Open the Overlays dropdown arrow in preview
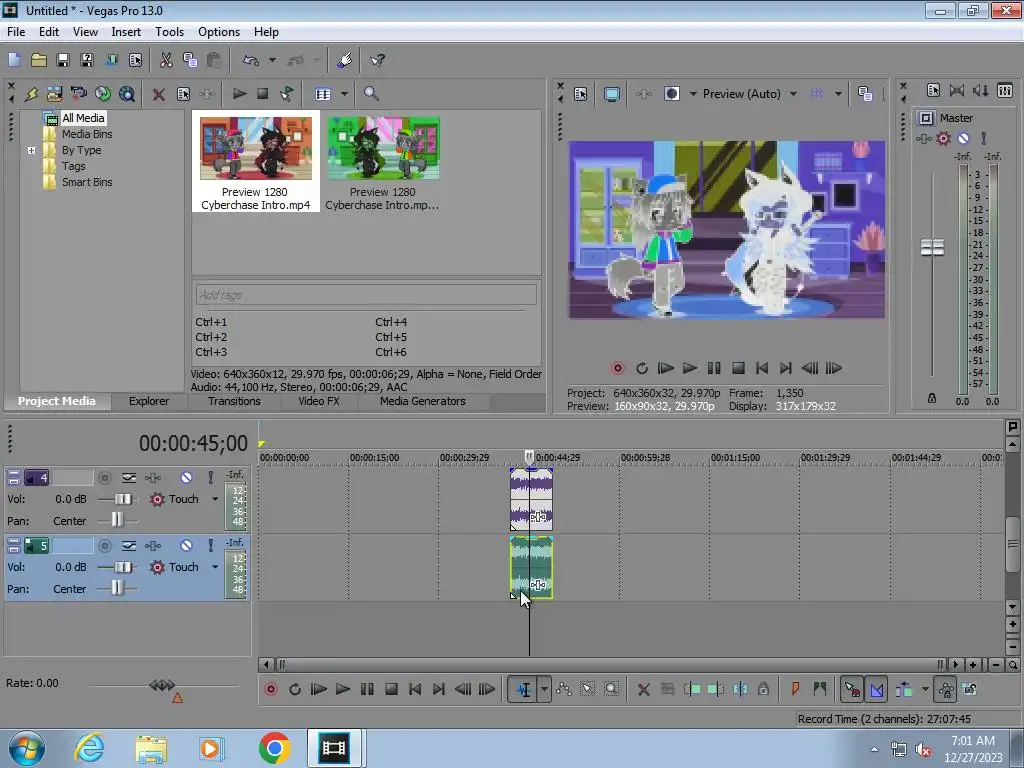This screenshot has width=1024, height=768. coord(838,94)
